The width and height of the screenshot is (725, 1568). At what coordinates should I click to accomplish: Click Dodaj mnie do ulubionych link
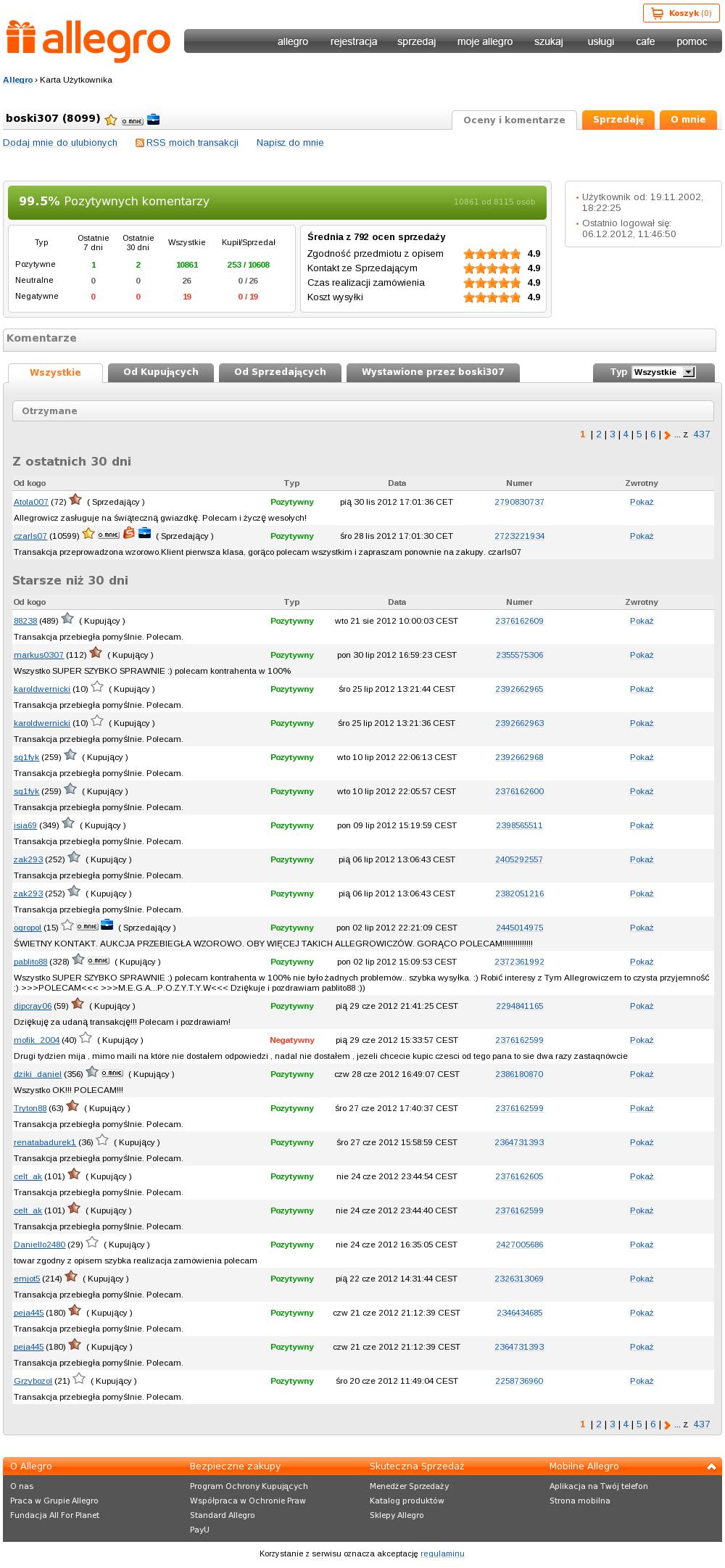(60, 143)
